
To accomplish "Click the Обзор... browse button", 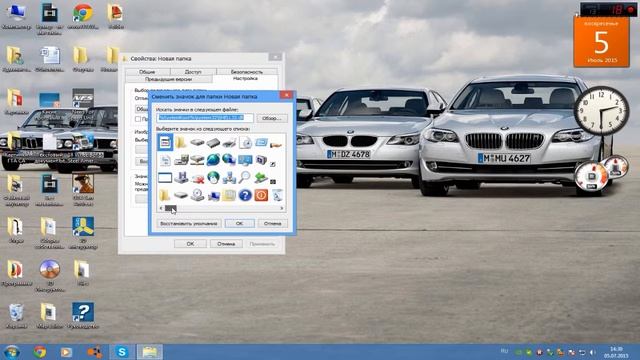I will click(x=272, y=118).
